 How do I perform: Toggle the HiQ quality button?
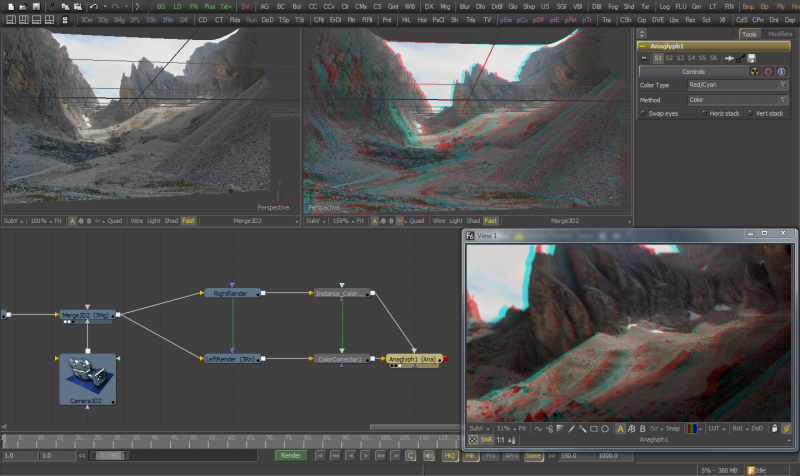pyautogui.click(x=449, y=456)
